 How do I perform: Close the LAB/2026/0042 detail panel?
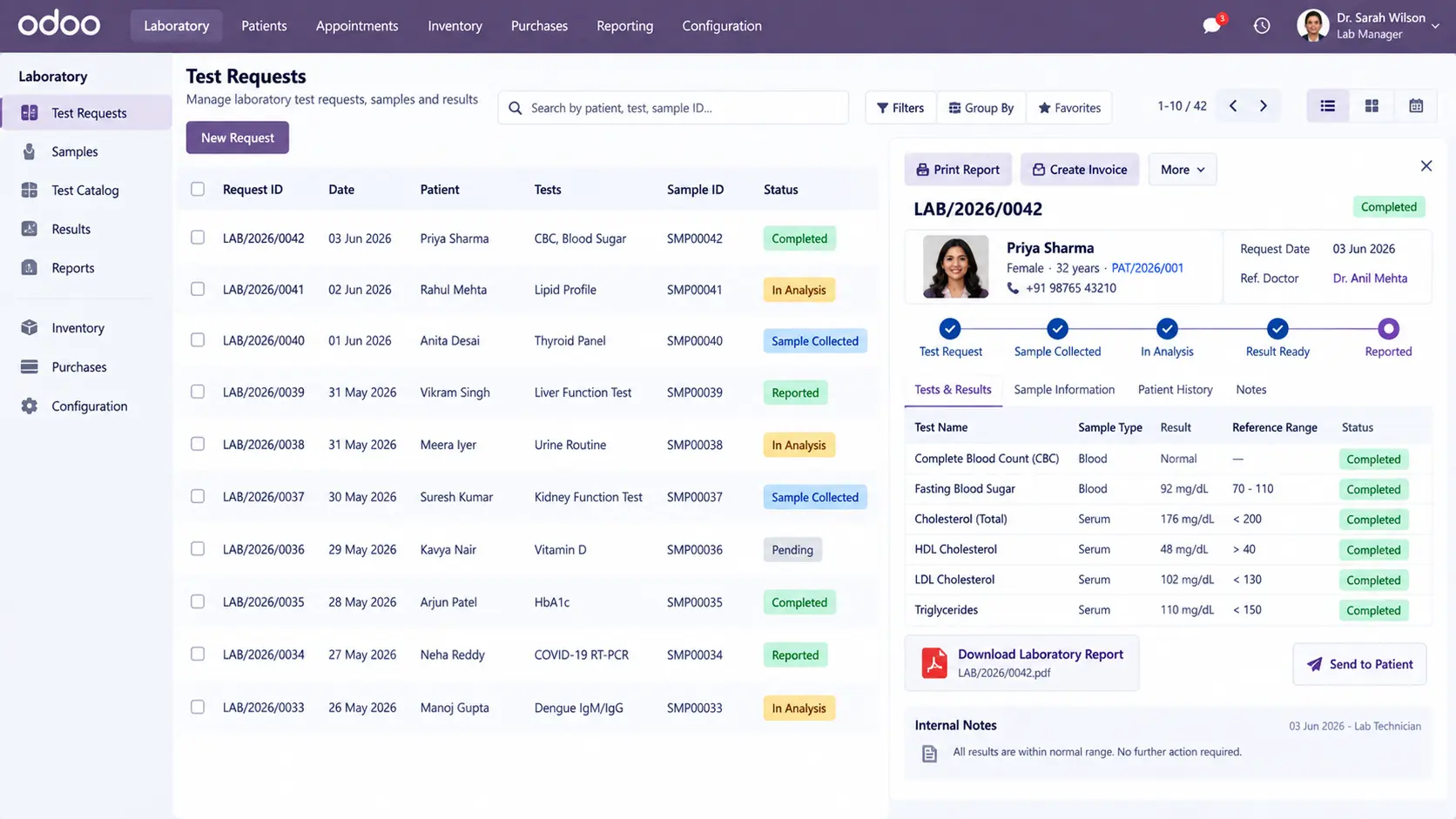(1426, 166)
